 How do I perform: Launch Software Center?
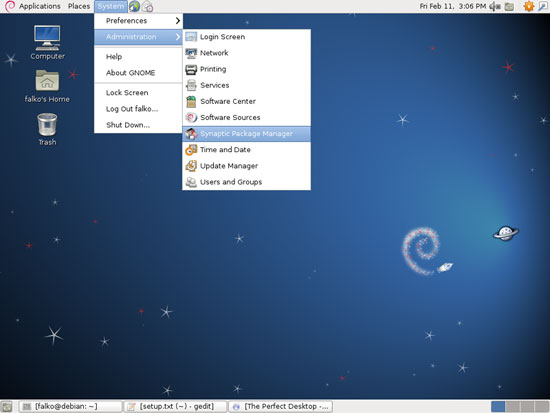(247, 101)
